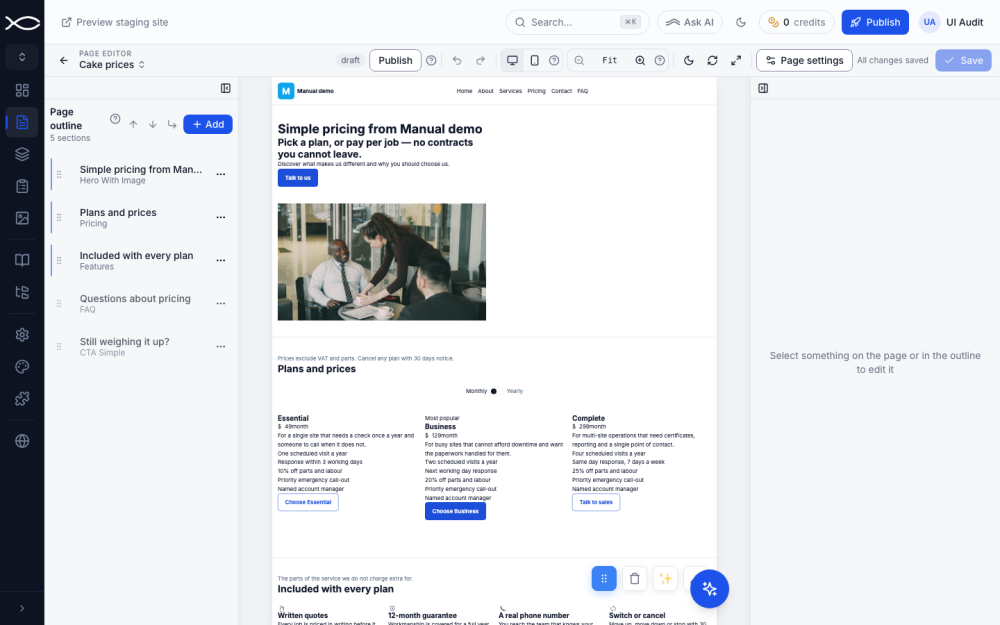
Task: Open device preview help icon
Action: (x=554, y=61)
